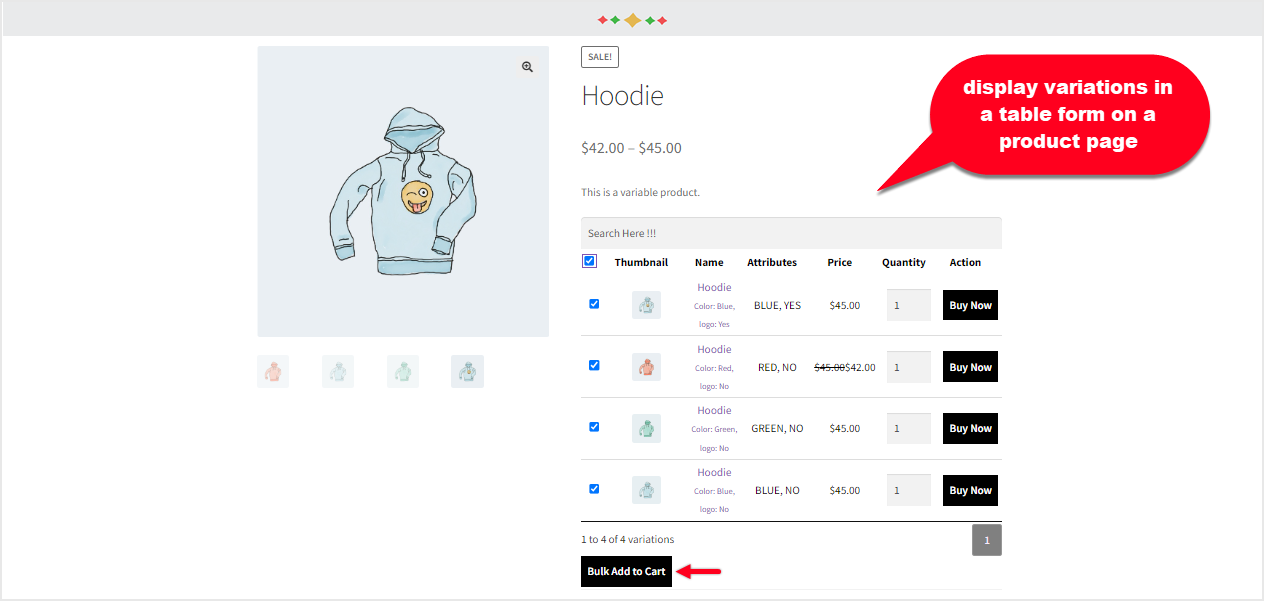The image size is (1264, 601).
Task: Click the SALE! badge above the title
Action: (599, 56)
